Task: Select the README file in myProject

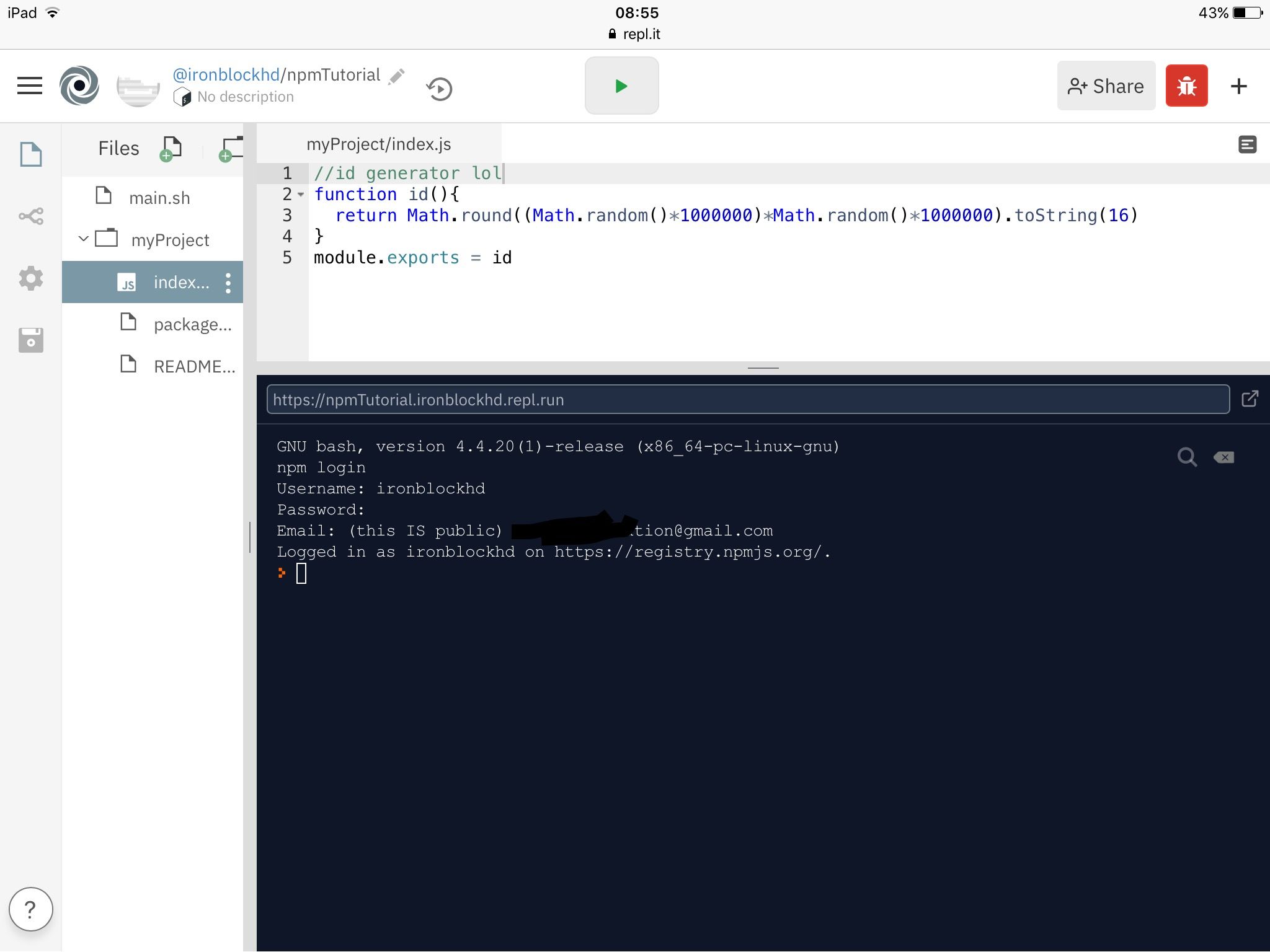Action: 153,366
